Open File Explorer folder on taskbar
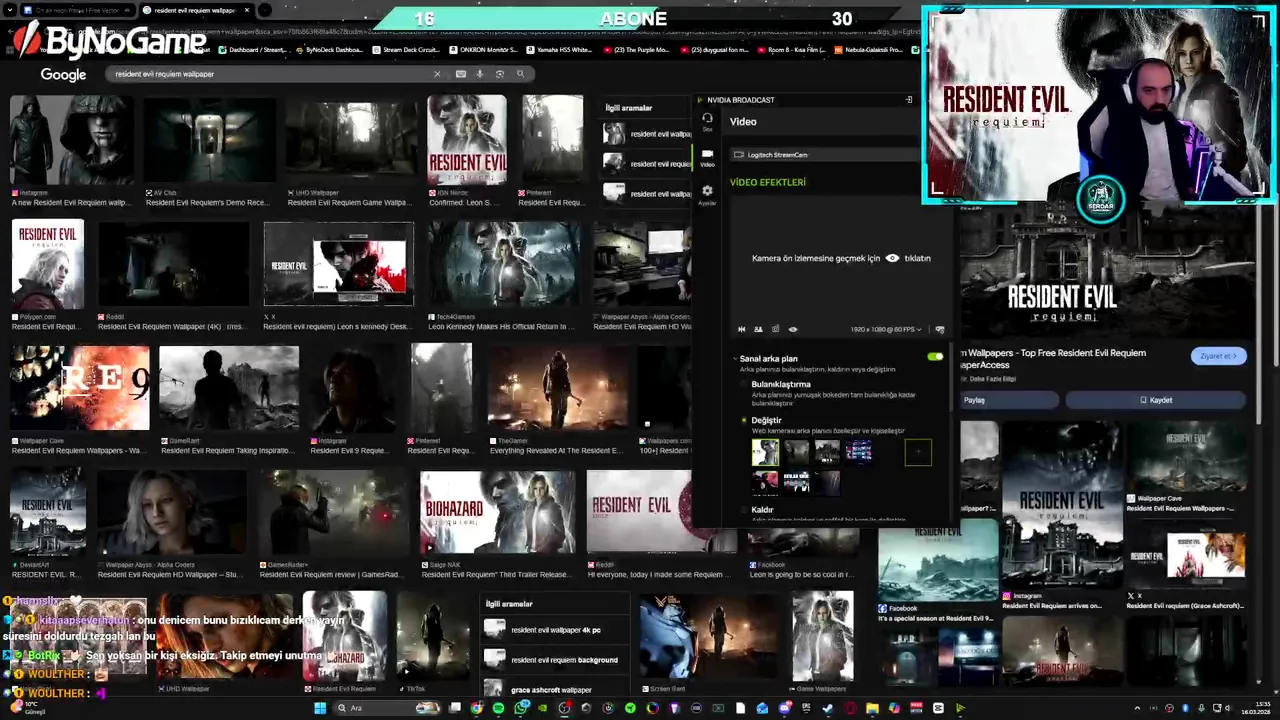 coord(872,708)
